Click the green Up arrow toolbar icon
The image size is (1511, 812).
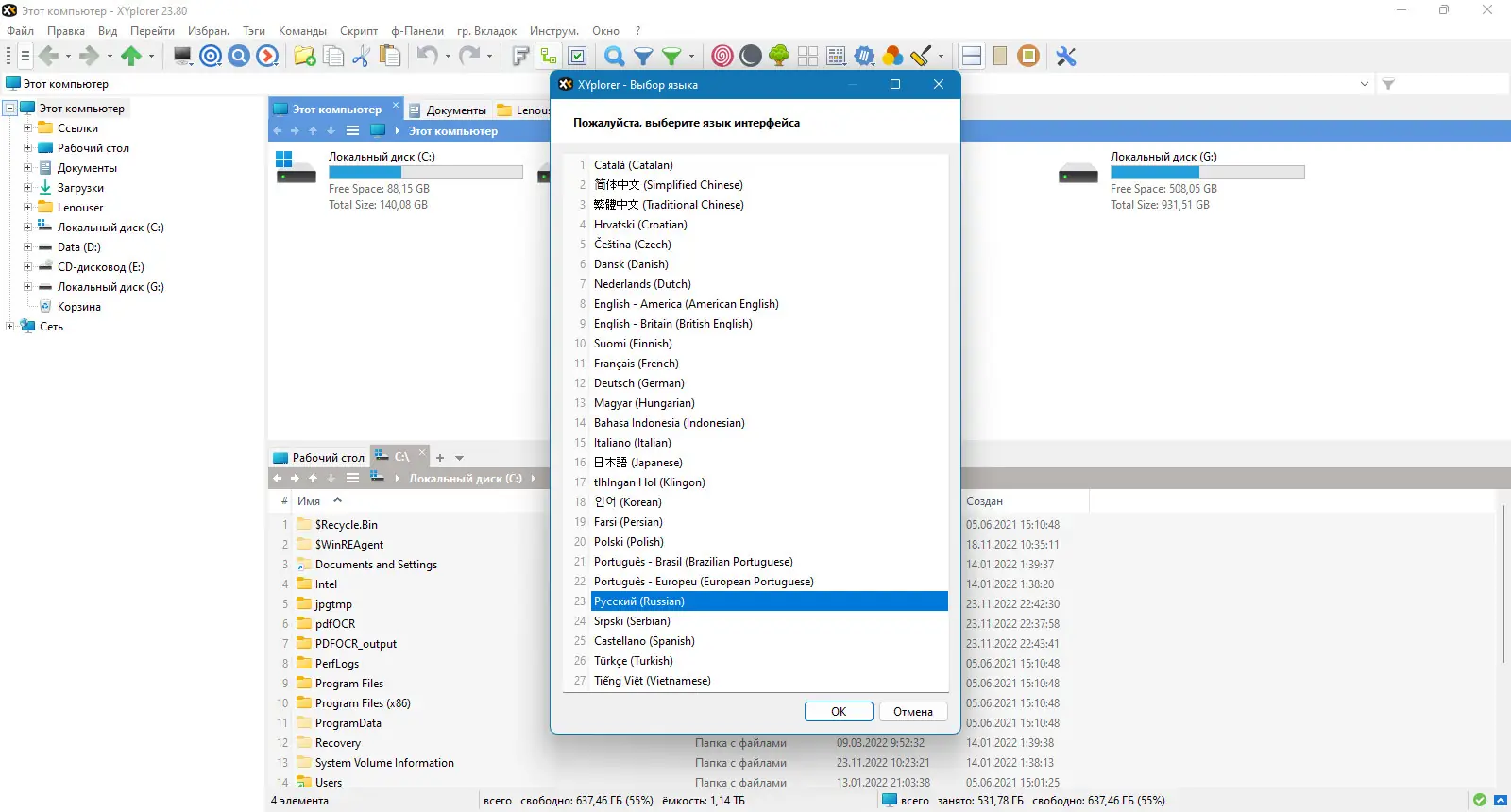click(x=131, y=56)
